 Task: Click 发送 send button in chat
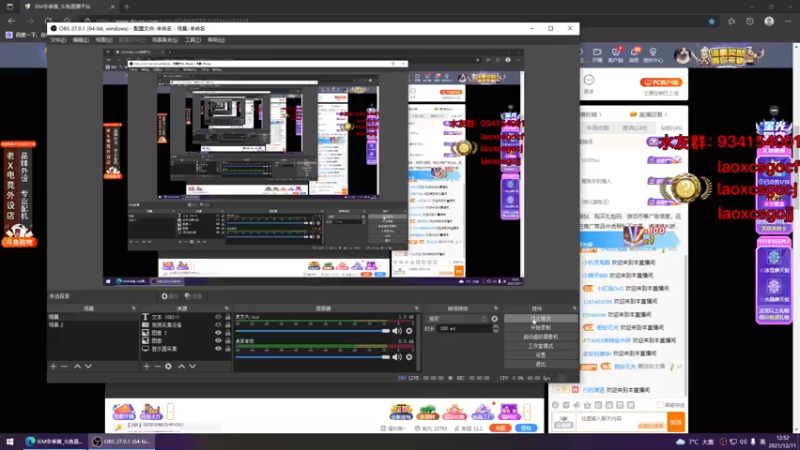676,422
